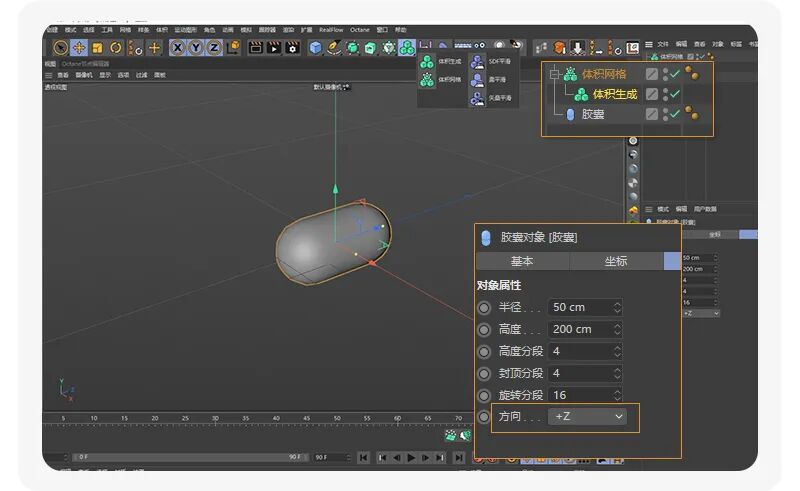The height and width of the screenshot is (491, 800).
Task: Open the viewport 显示 menu
Action: point(105,75)
